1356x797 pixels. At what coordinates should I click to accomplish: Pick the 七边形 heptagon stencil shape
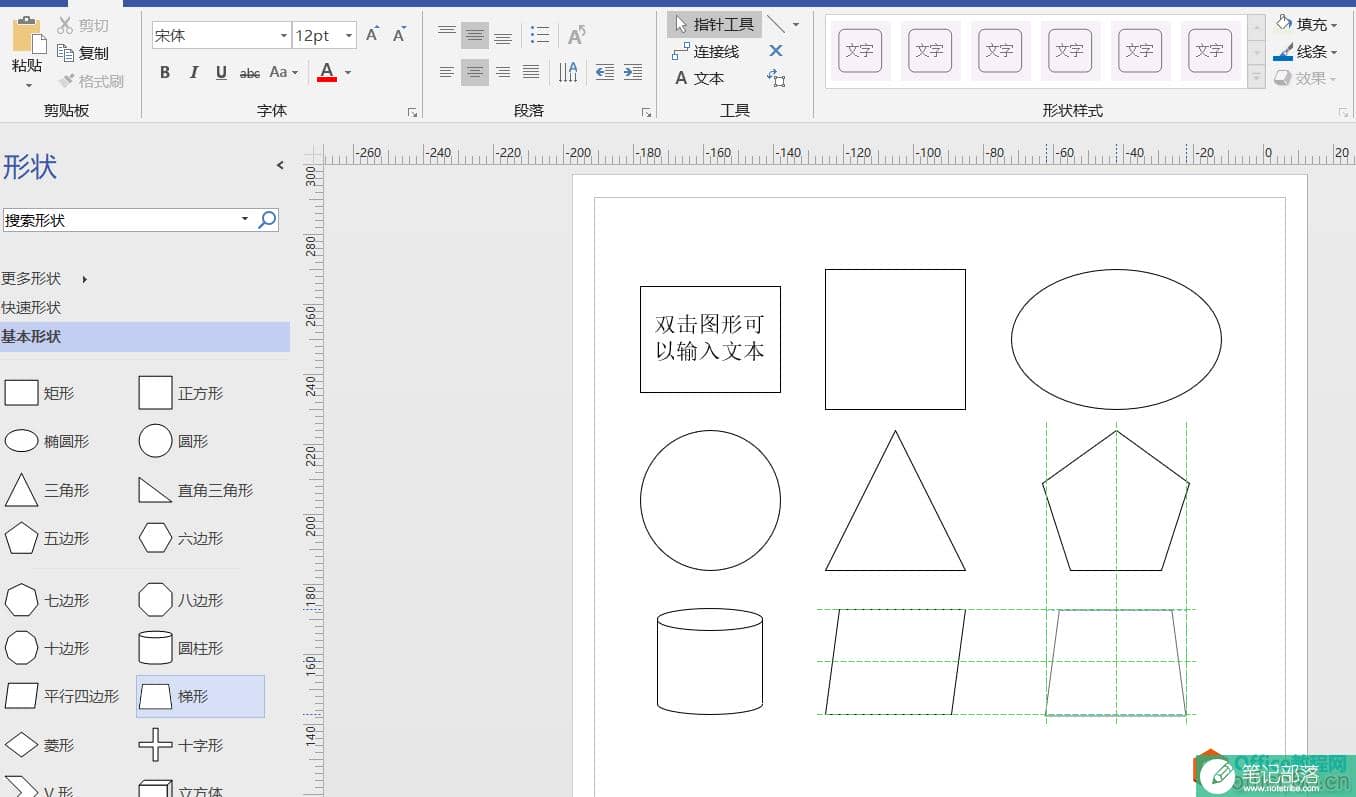(47, 600)
